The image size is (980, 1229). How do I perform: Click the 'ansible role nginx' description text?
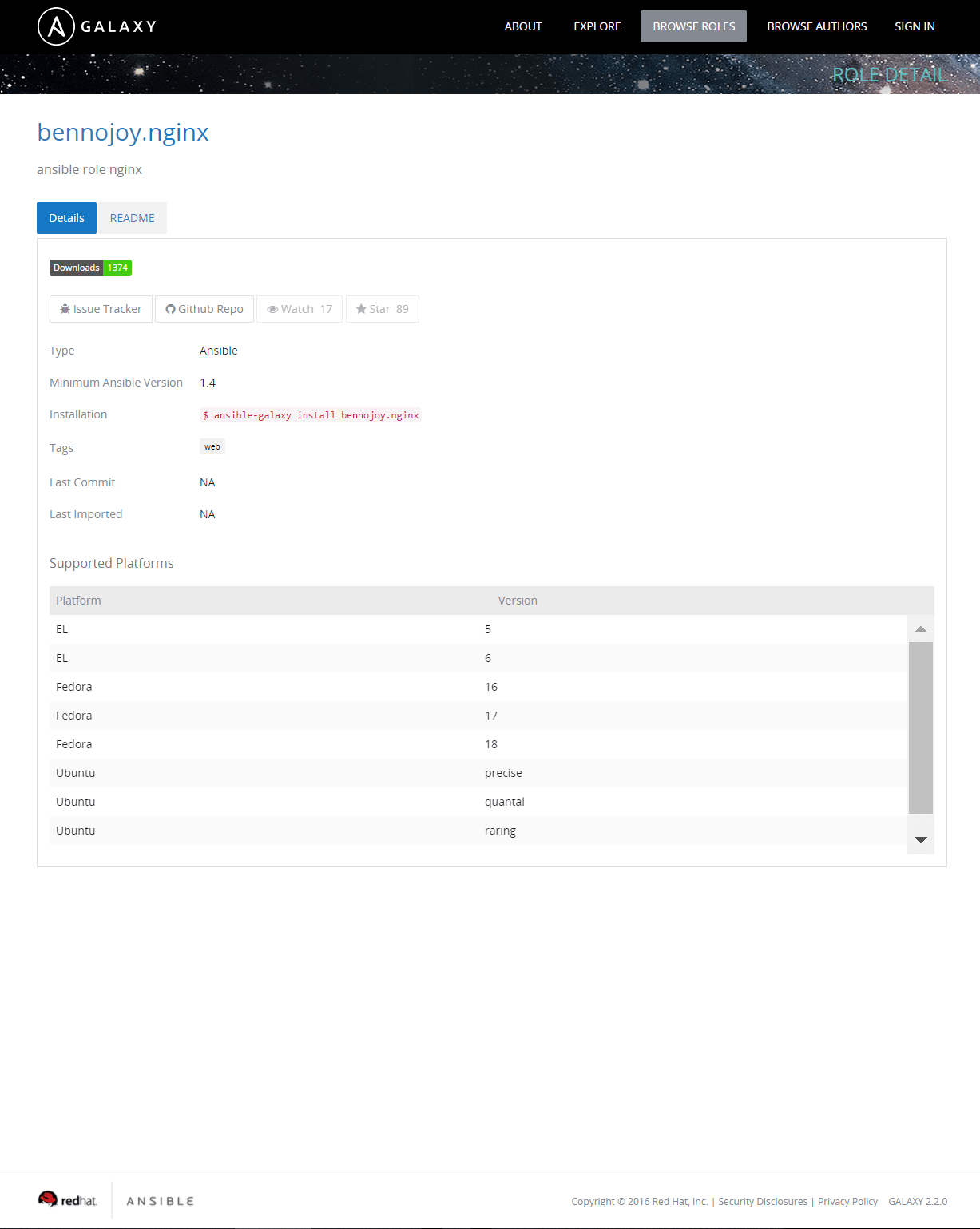tap(89, 169)
